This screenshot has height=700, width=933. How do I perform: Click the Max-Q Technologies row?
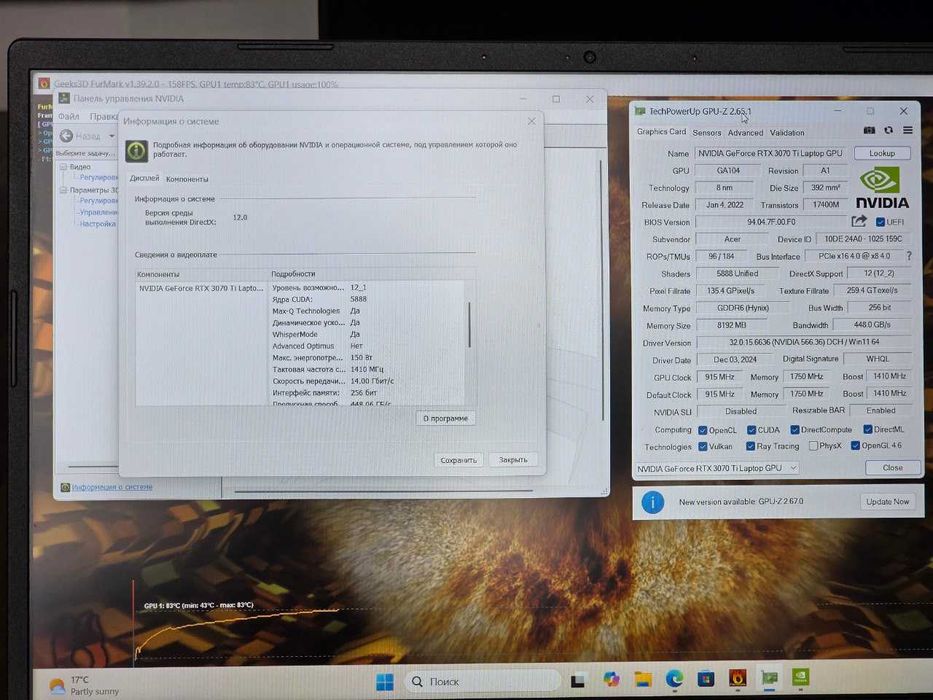pyautogui.click(x=367, y=311)
